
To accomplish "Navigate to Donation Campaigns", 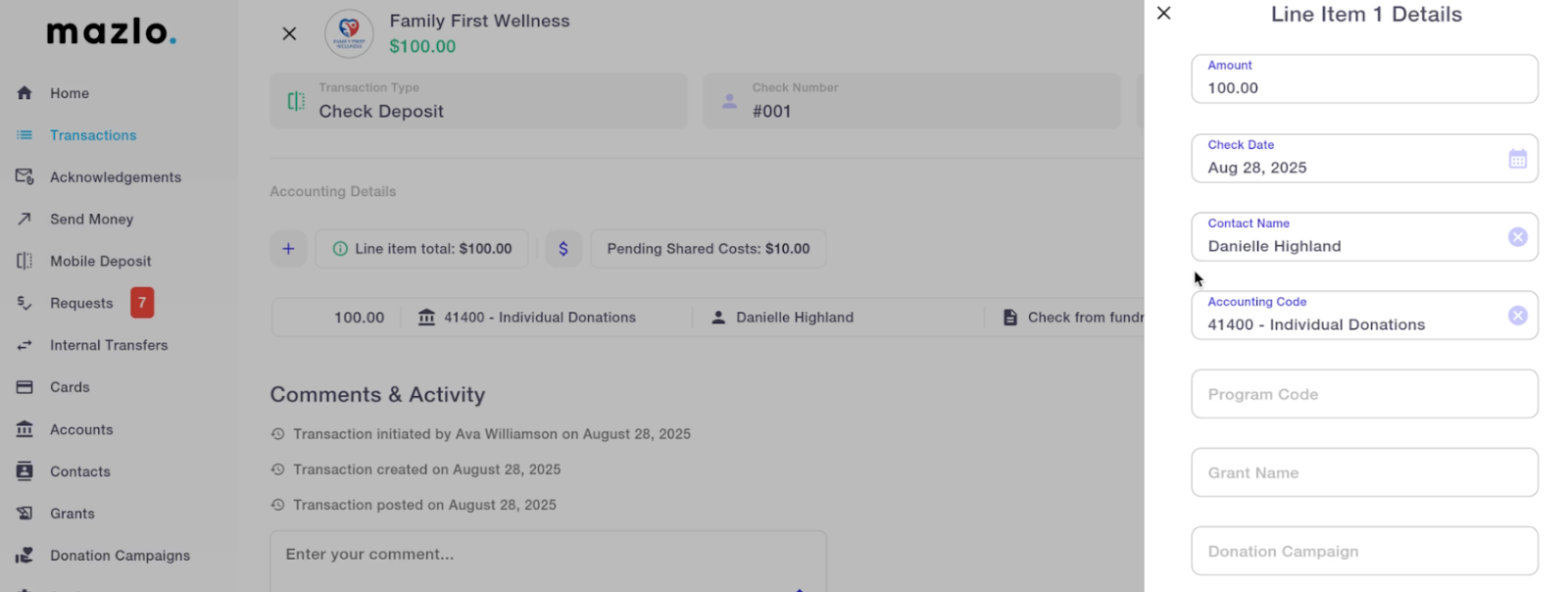I will 120,556.
